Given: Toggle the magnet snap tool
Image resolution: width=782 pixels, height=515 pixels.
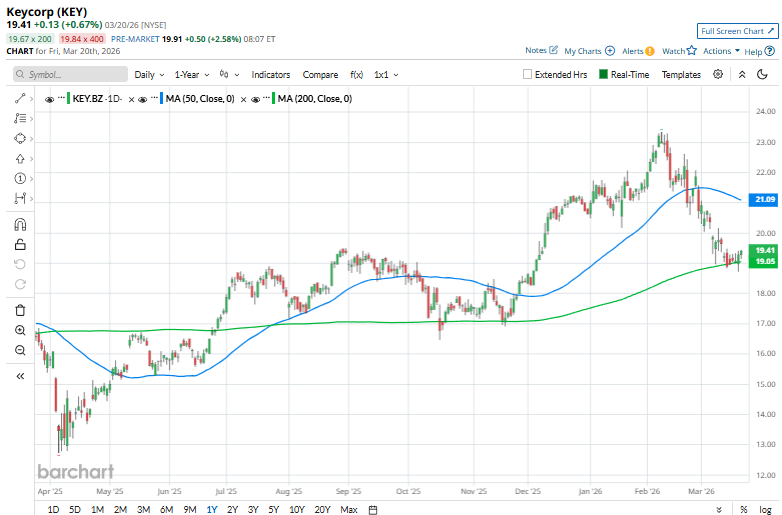Looking at the screenshot, I should [19, 224].
